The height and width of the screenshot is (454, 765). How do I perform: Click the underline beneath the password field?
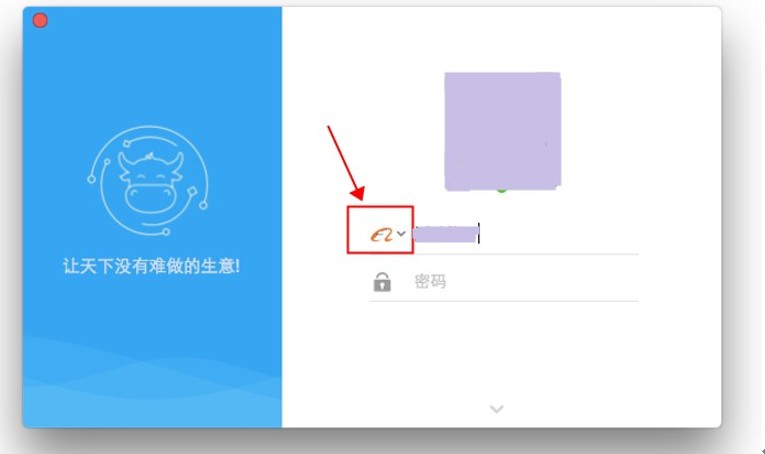click(x=504, y=301)
